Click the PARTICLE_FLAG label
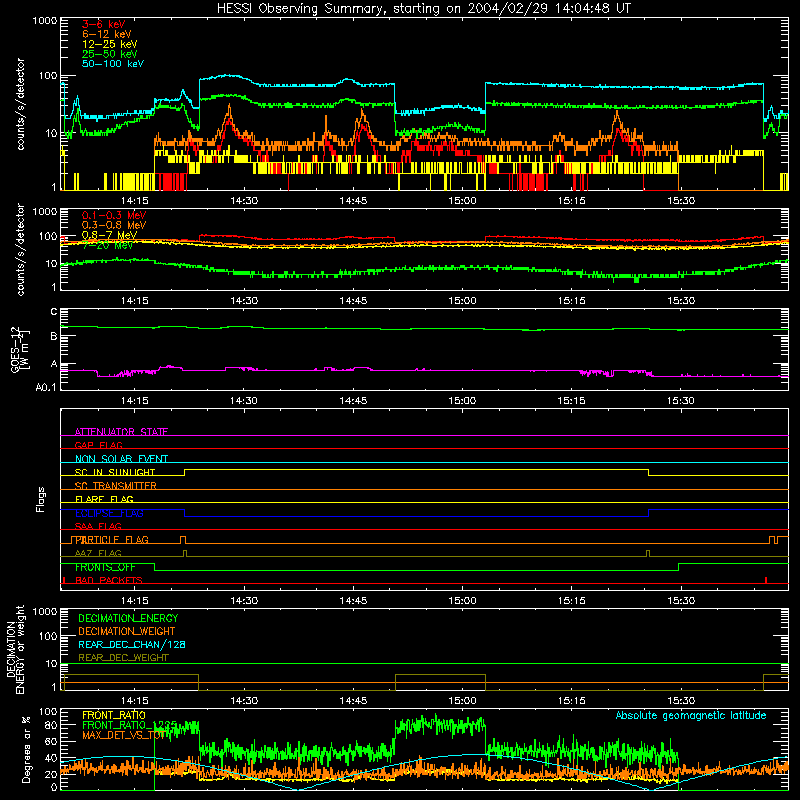The width and height of the screenshot is (800, 800). [x=112, y=540]
